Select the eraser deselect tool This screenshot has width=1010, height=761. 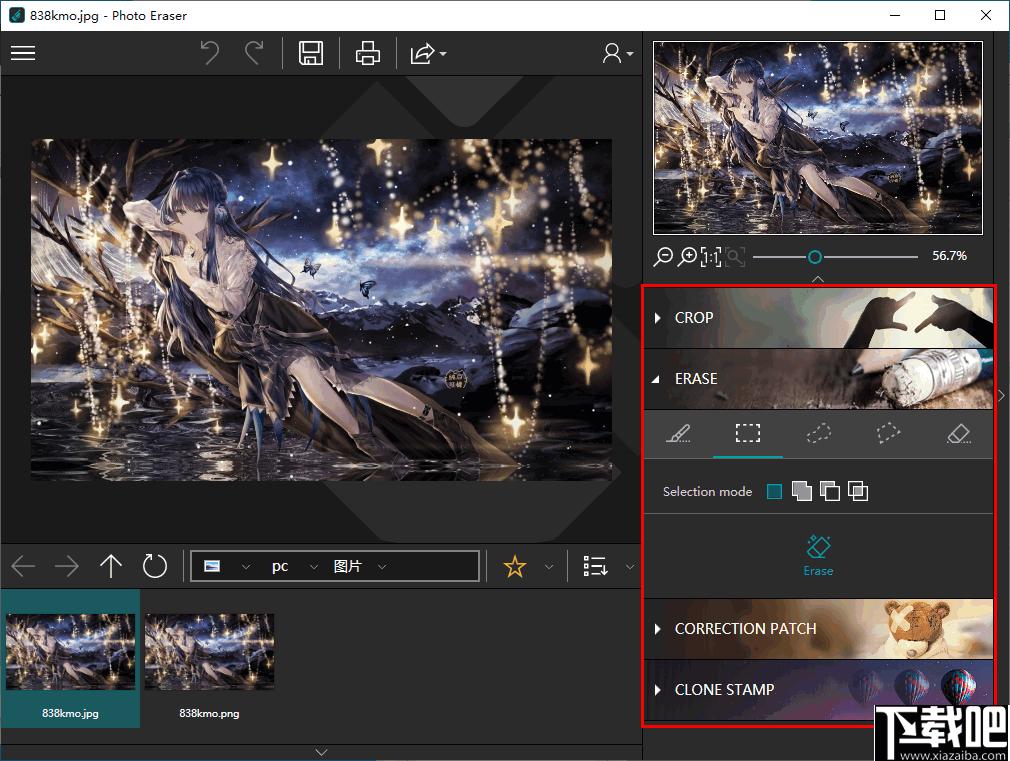tap(958, 434)
